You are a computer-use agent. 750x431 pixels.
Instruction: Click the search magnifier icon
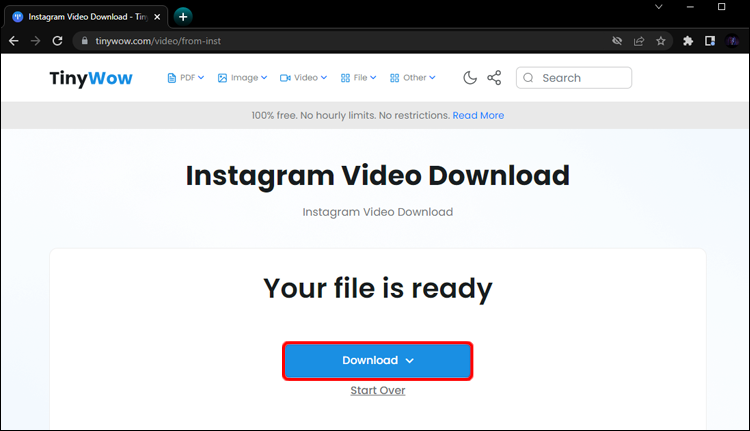528,78
